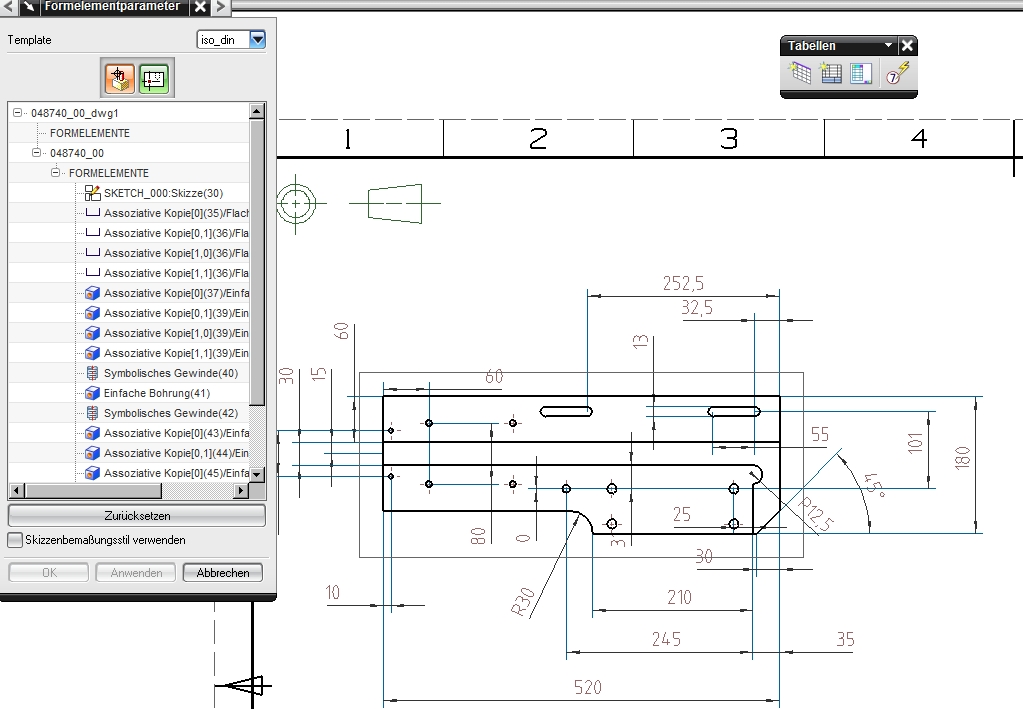Click the thread icon of Symbolisches Gewinde(40)

click(x=93, y=373)
